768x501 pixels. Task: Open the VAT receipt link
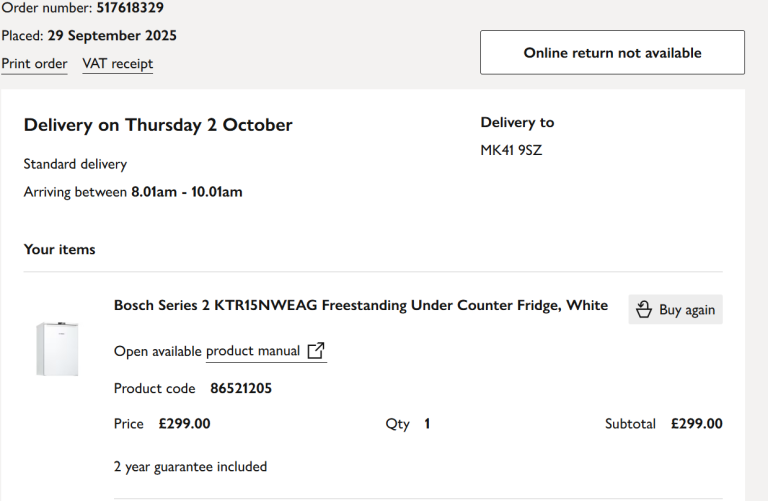[x=118, y=64]
